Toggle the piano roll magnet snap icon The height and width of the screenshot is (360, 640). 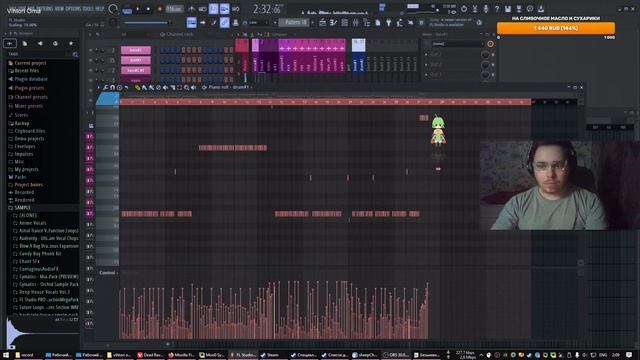tap(112, 87)
